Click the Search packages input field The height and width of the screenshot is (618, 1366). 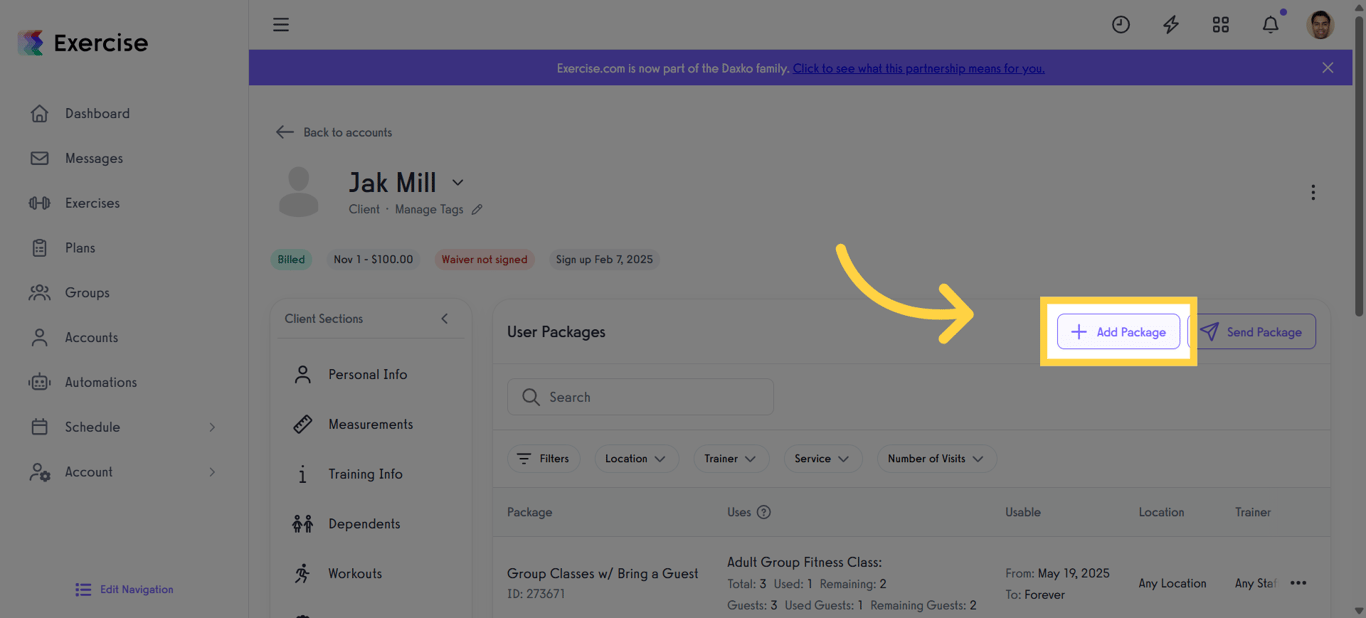pyautogui.click(x=640, y=397)
